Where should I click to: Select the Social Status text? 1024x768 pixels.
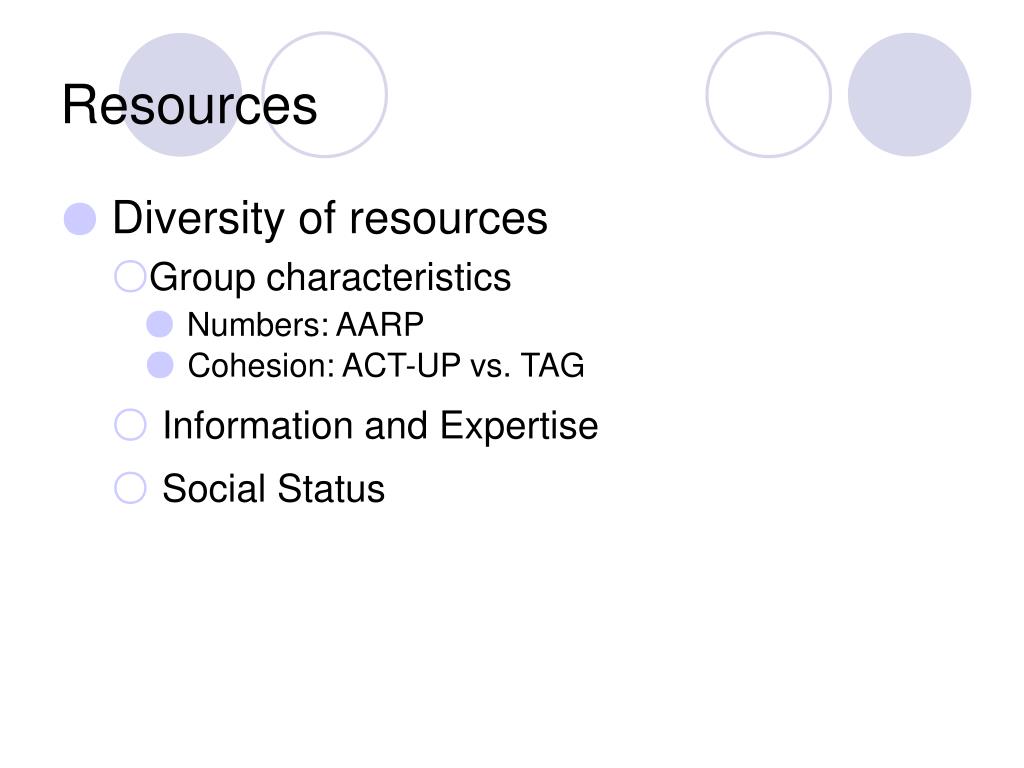pos(274,488)
